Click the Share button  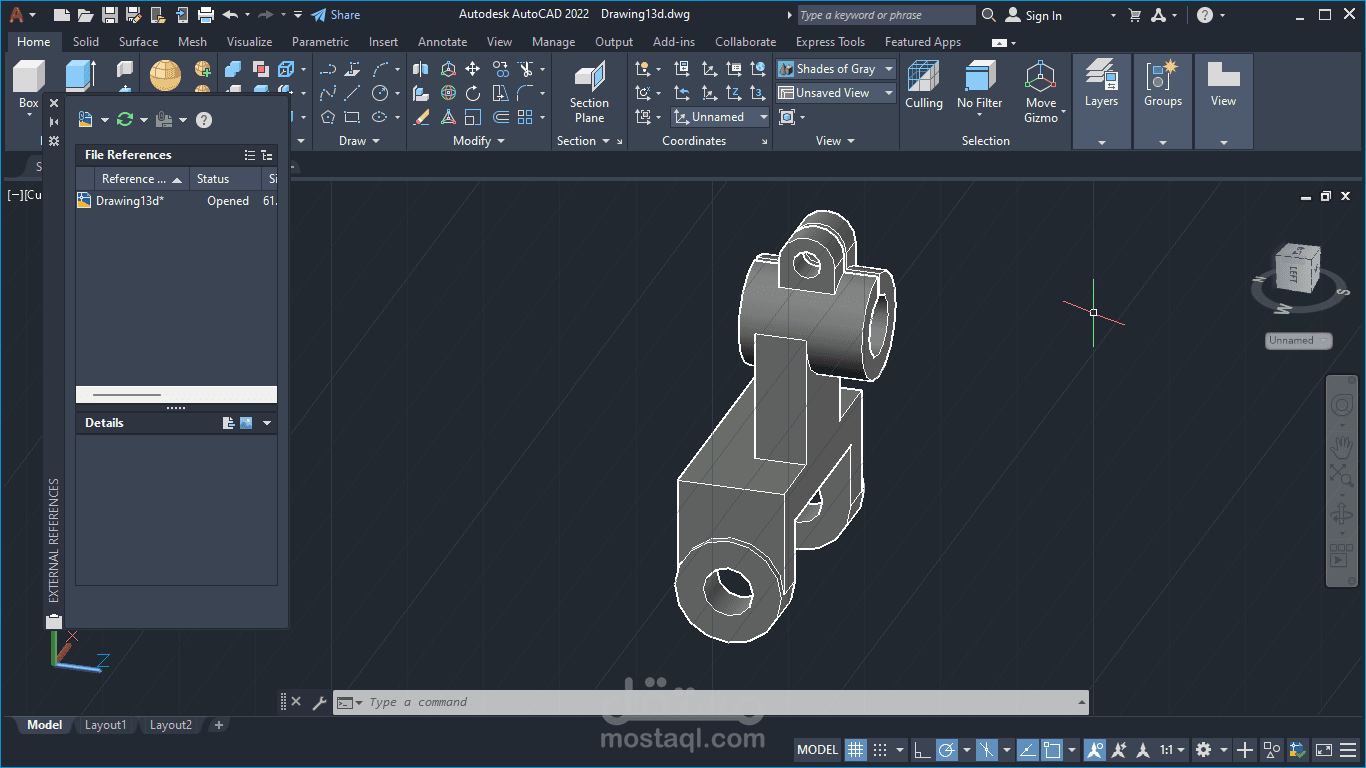coord(336,15)
